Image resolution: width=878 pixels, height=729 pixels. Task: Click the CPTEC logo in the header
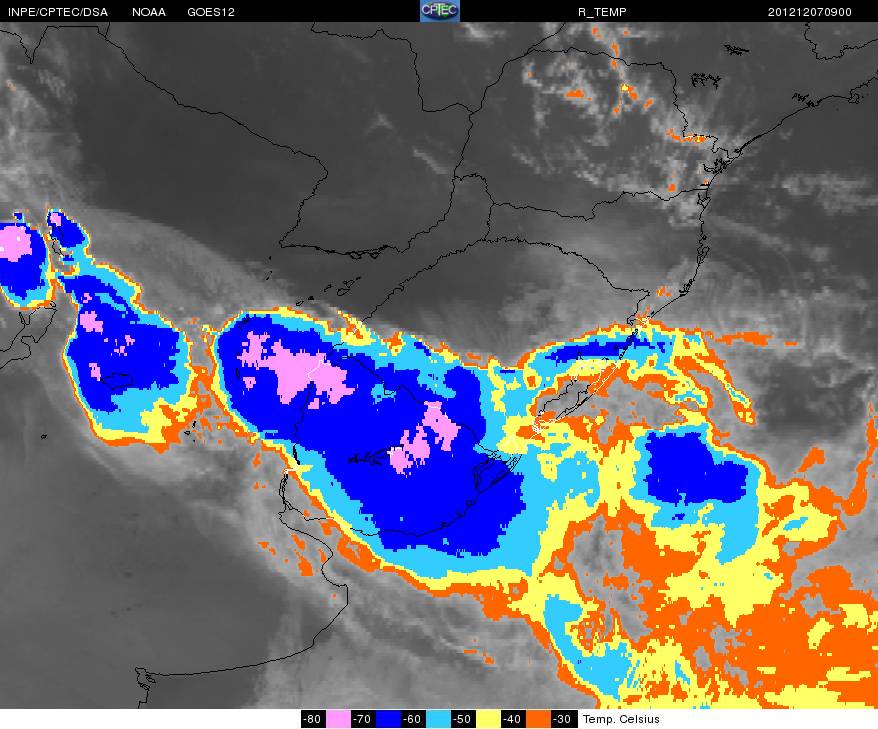click(440, 11)
